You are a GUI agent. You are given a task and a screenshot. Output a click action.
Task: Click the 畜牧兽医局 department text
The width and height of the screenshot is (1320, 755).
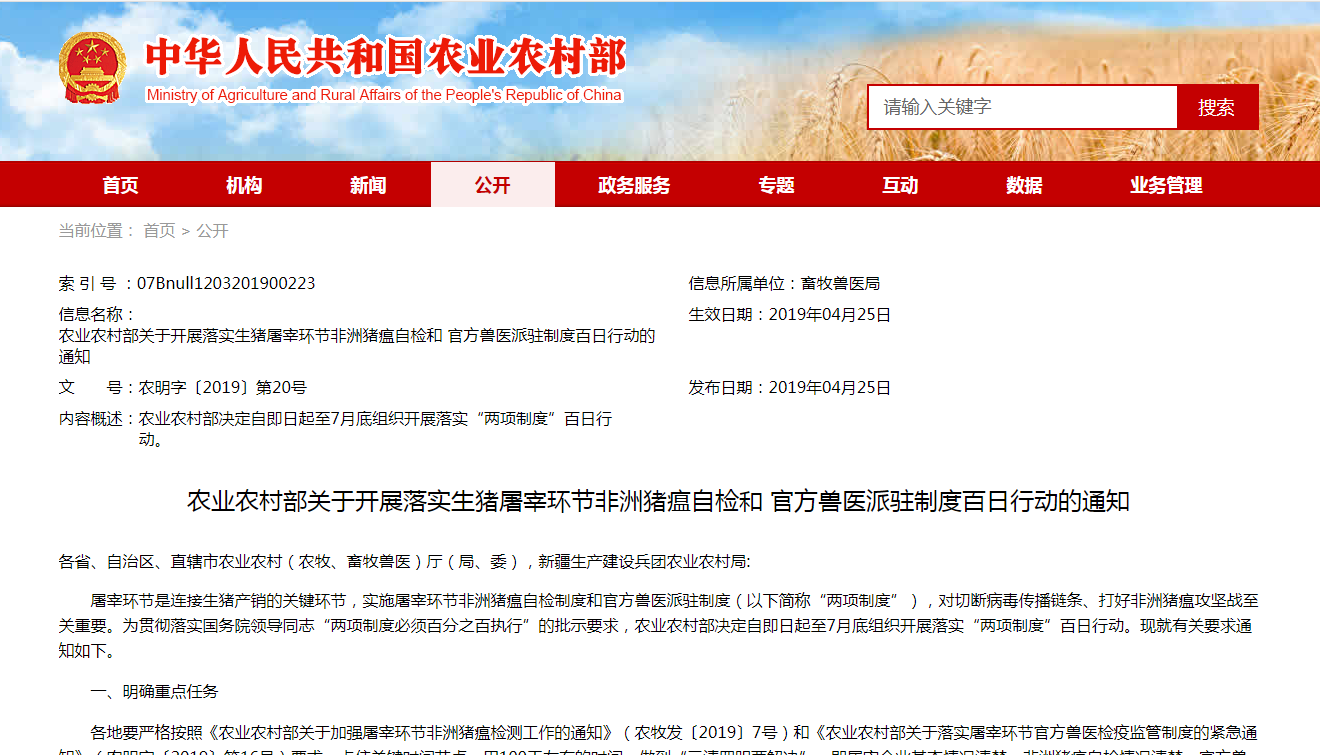[840, 283]
